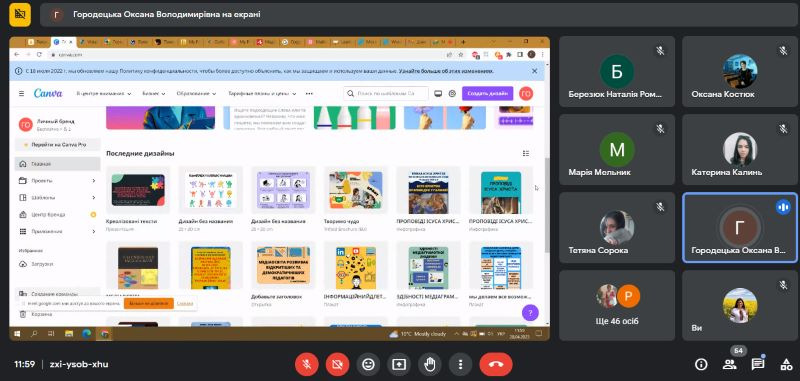Expand the Приложения chevron arrow
Image resolution: width=800 pixels, height=381 pixels.
94,231
